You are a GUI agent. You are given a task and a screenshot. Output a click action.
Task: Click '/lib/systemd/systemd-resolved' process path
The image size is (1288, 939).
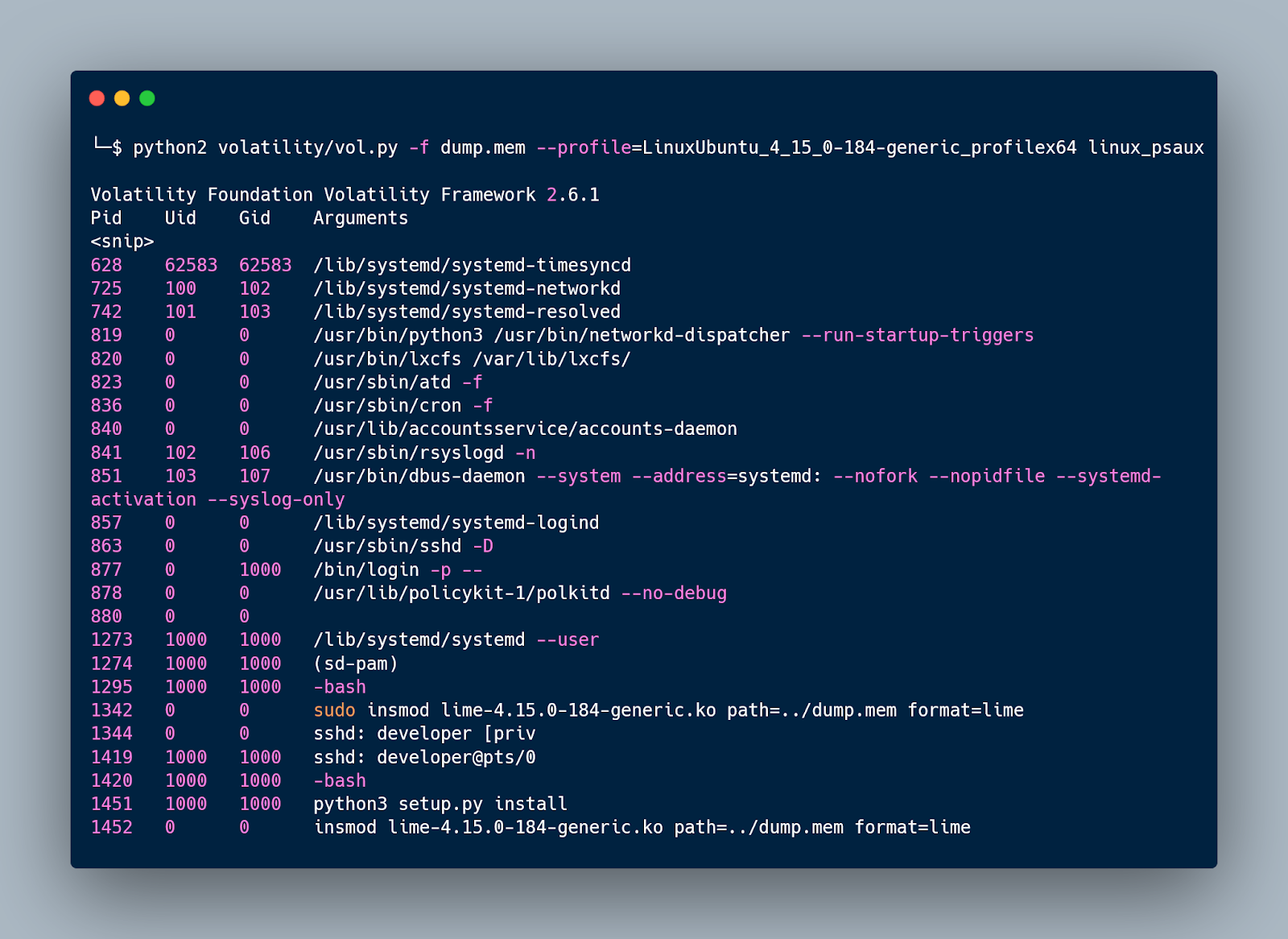(467, 312)
